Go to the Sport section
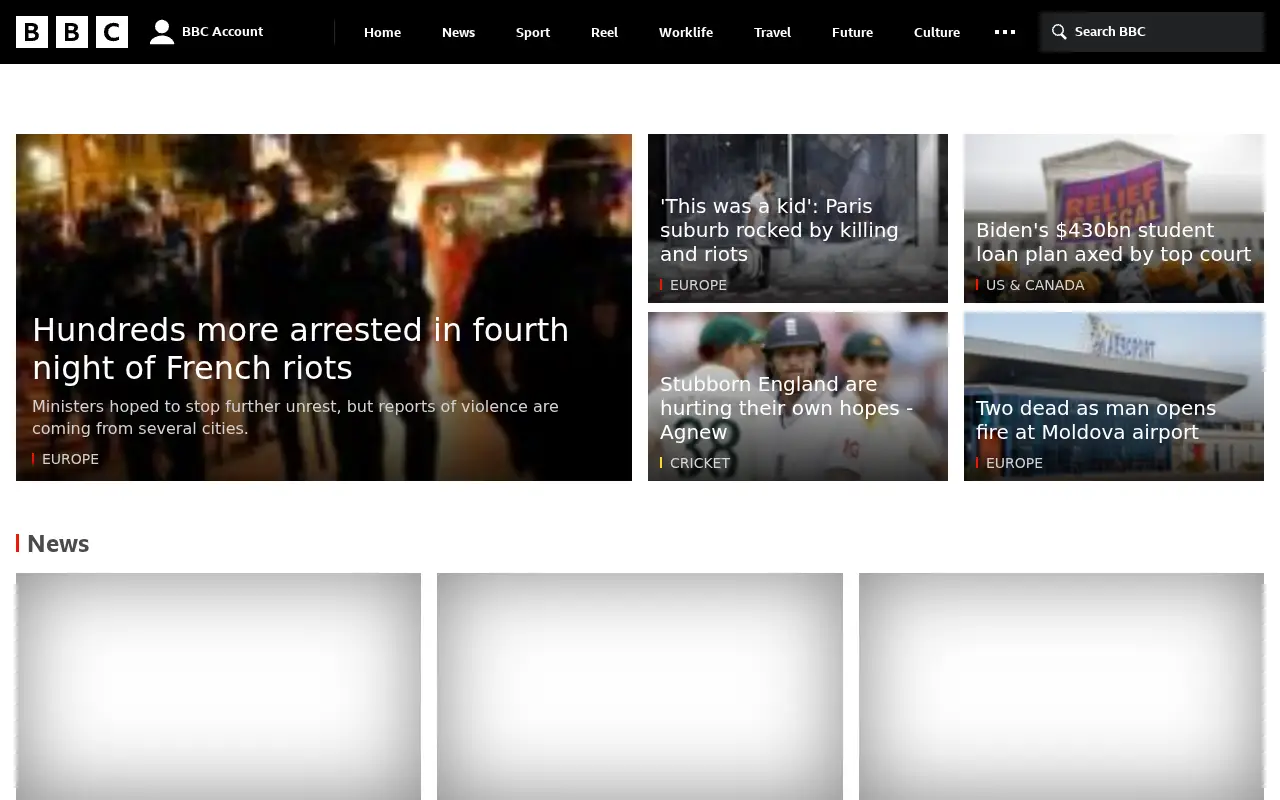Screen dimensions: 1280x800 (533, 32)
